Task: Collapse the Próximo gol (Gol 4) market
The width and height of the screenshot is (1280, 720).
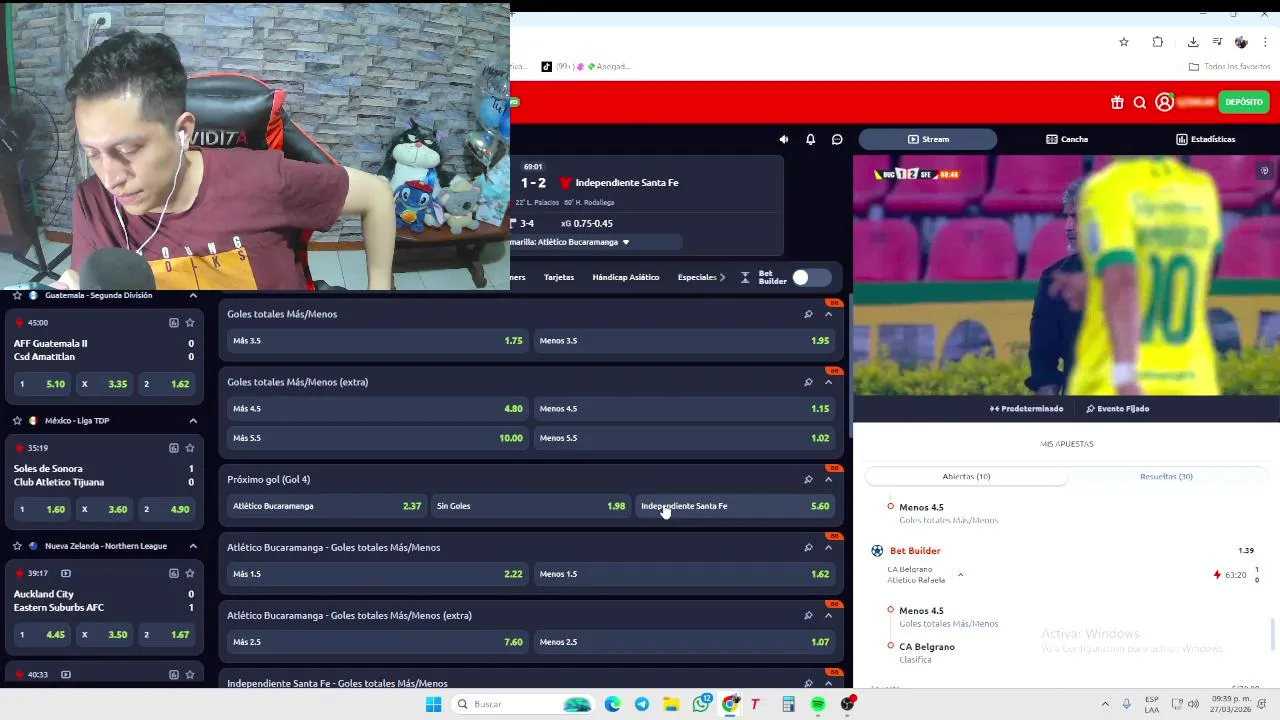Action: tap(828, 479)
